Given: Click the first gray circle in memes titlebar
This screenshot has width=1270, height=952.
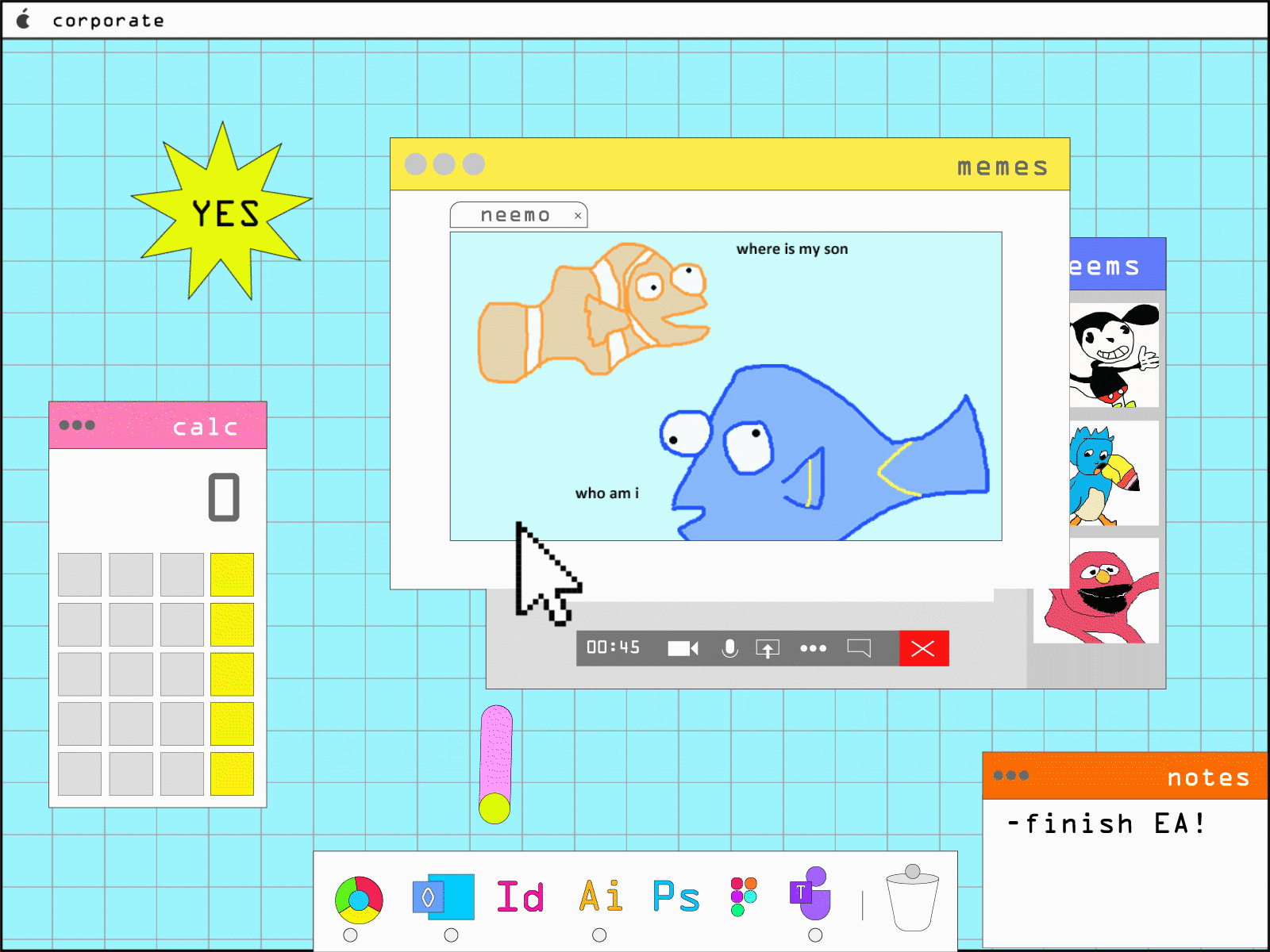Looking at the screenshot, I should pyautogui.click(x=416, y=164).
